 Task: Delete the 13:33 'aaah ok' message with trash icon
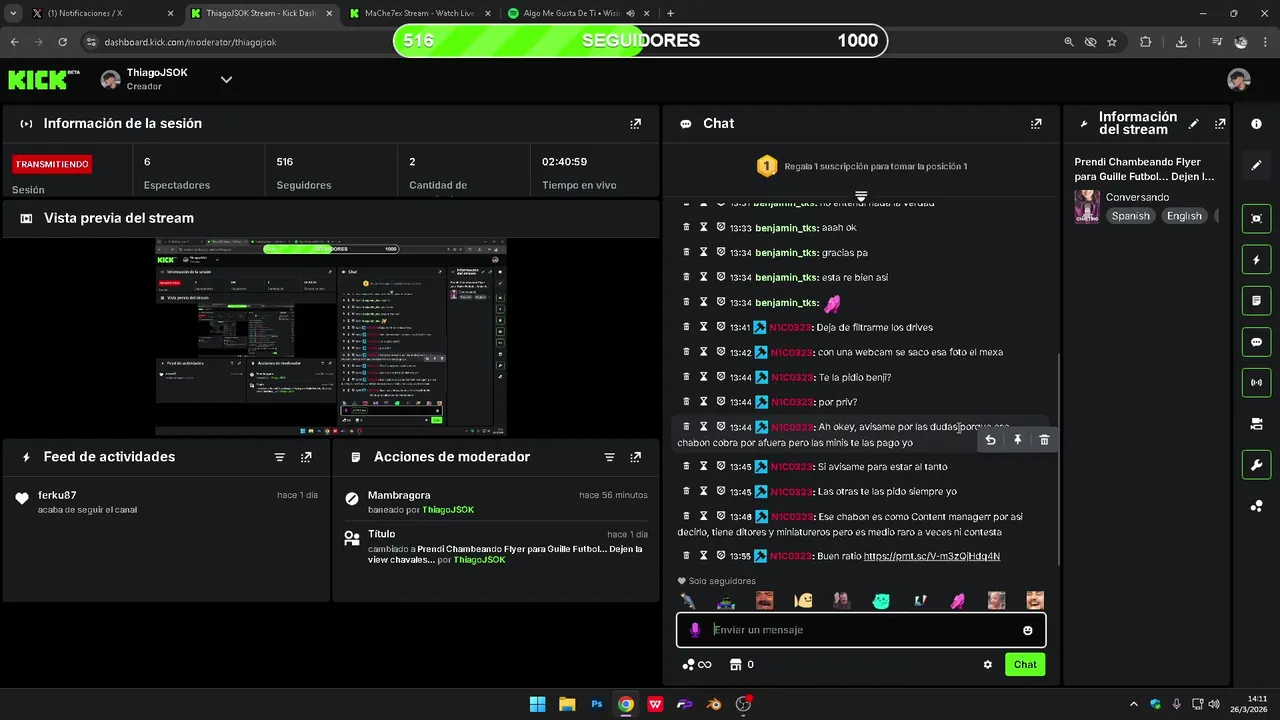pos(686,227)
